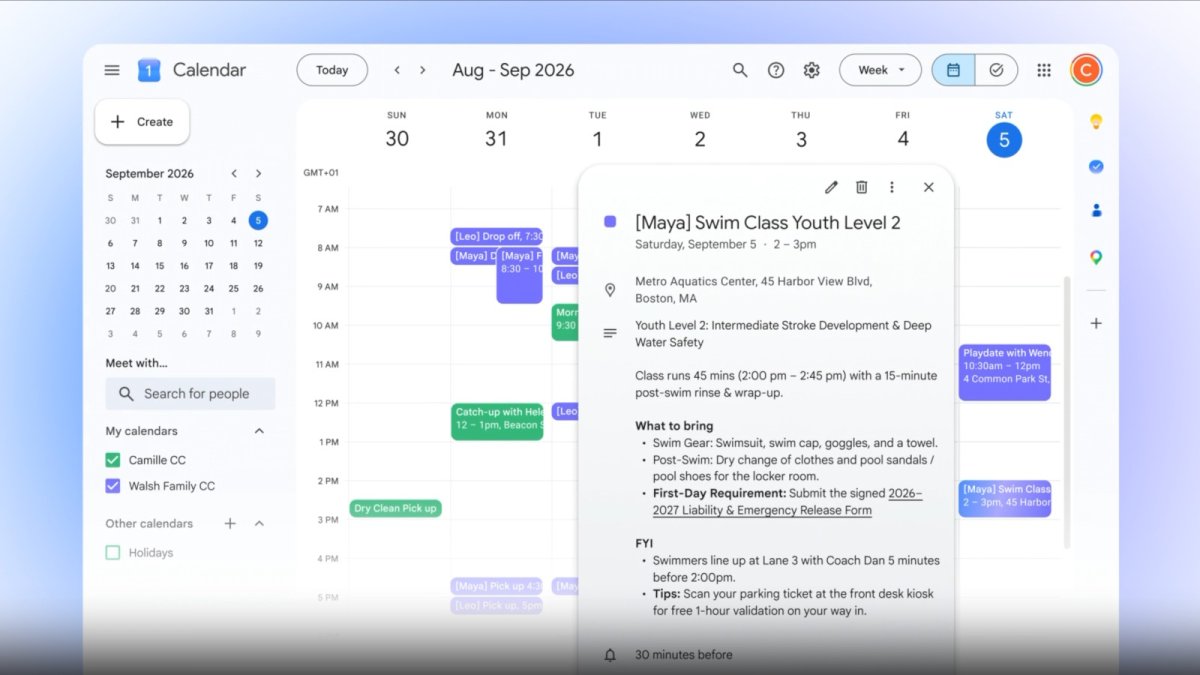Screen dimensions: 1200x675
Task: Collapse the My calendars section
Action: point(259,431)
